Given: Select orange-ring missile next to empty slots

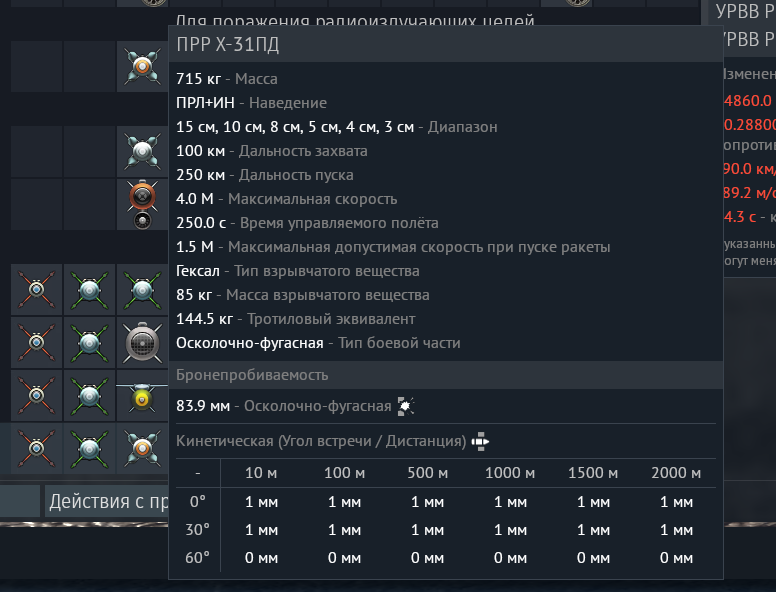Looking at the screenshot, I should 143,66.
